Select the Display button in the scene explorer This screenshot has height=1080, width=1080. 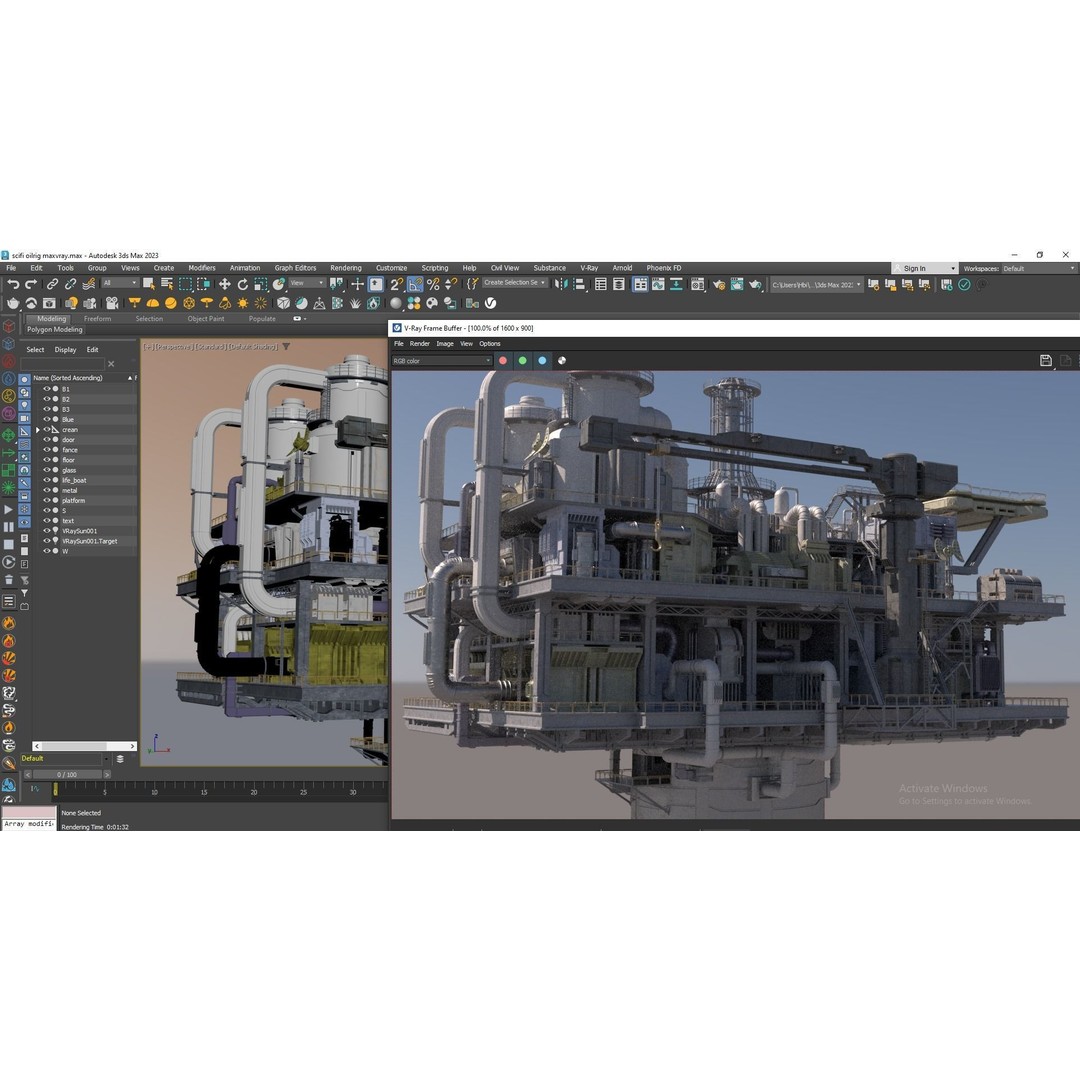[x=66, y=349]
